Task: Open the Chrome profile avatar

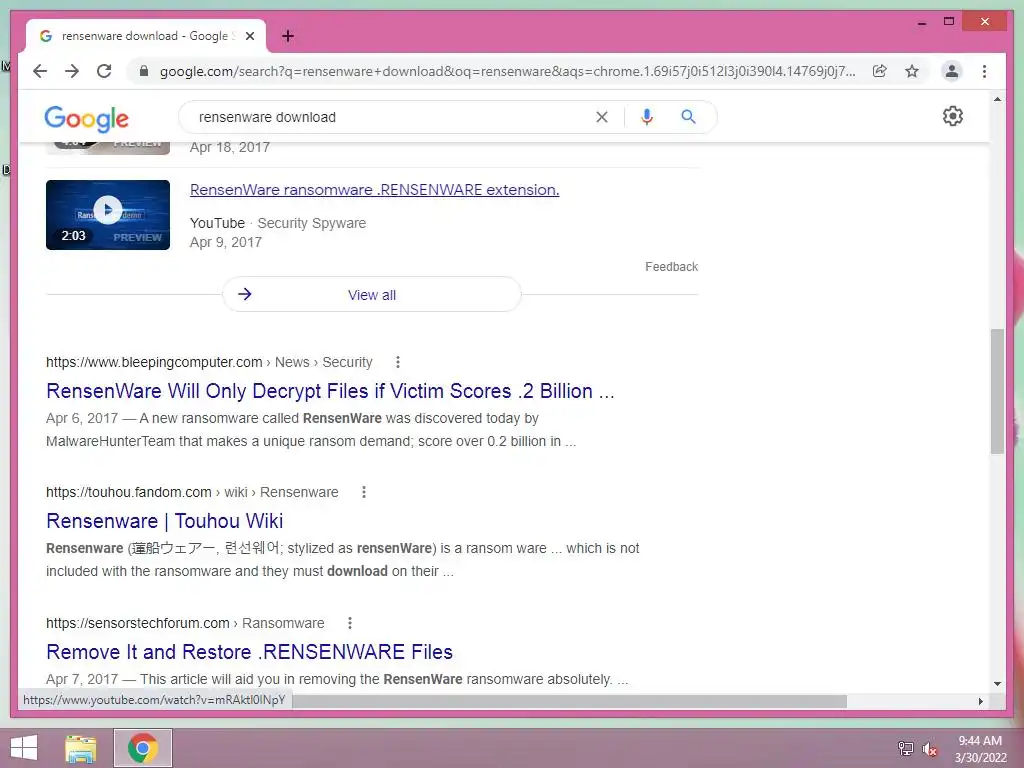Action: pyautogui.click(x=952, y=71)
